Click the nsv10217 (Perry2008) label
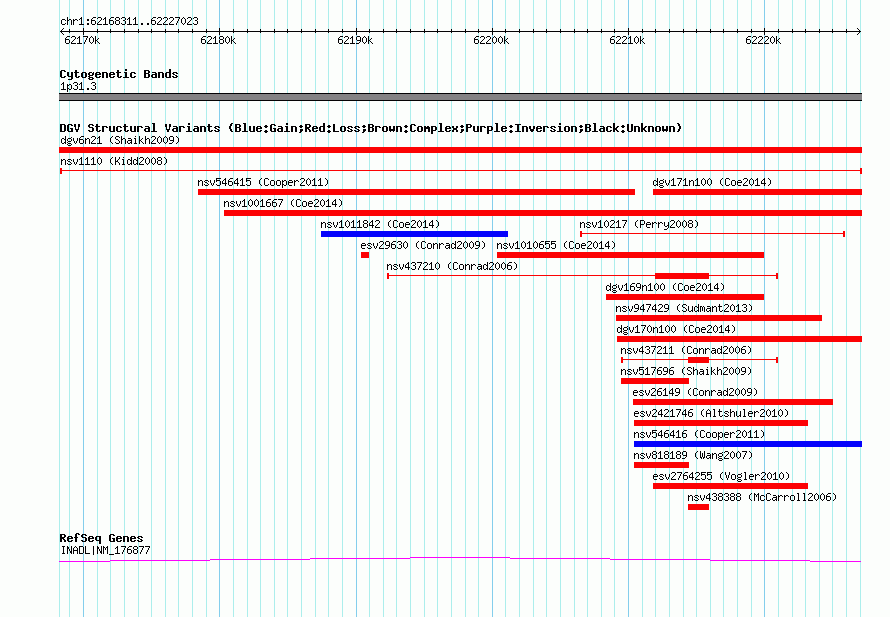The image size is (890, 617). [x=639, y=224]
